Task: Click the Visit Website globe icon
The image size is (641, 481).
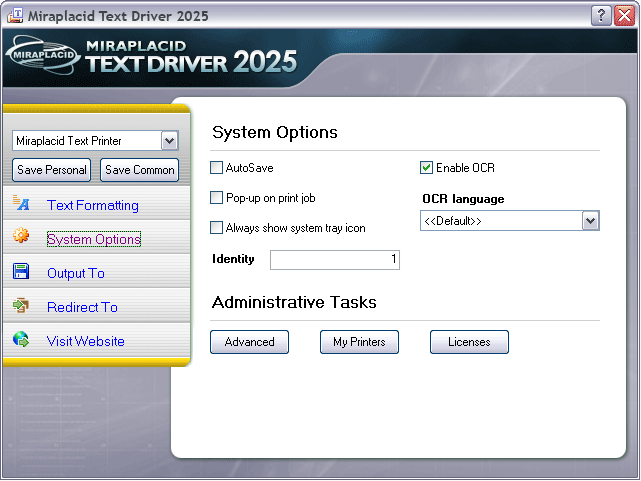Action: (21, 339)
